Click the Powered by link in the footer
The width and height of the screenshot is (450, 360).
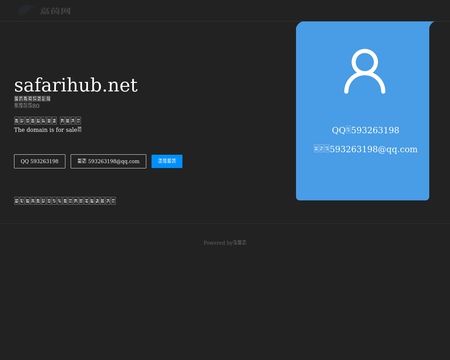[x=225, y=243]
